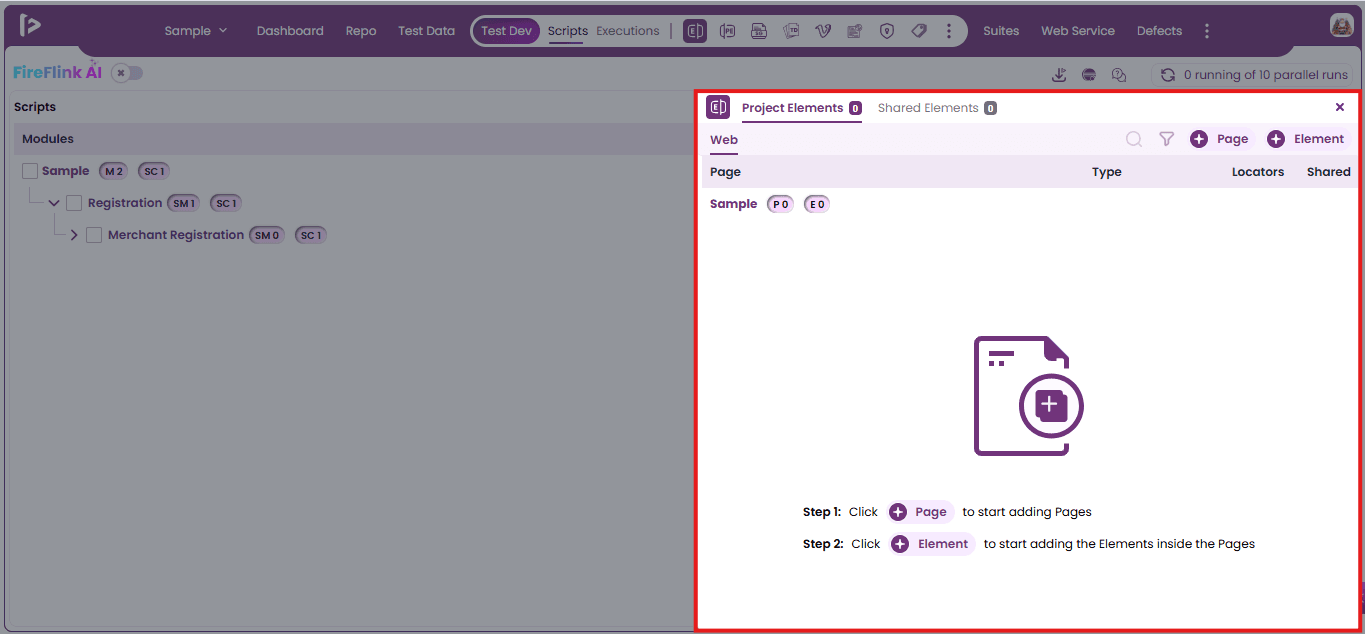Open the Variables (V) icon
Screen dimensions: 1365x634
pyautogui.click(x=823, y=31)
